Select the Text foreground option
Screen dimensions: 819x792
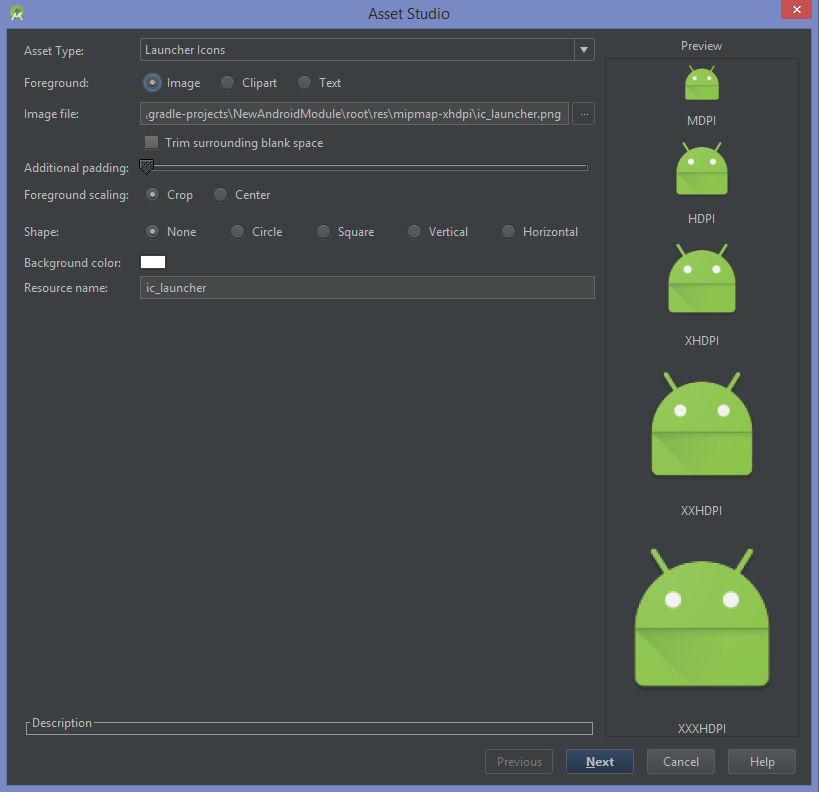(303, 83)
